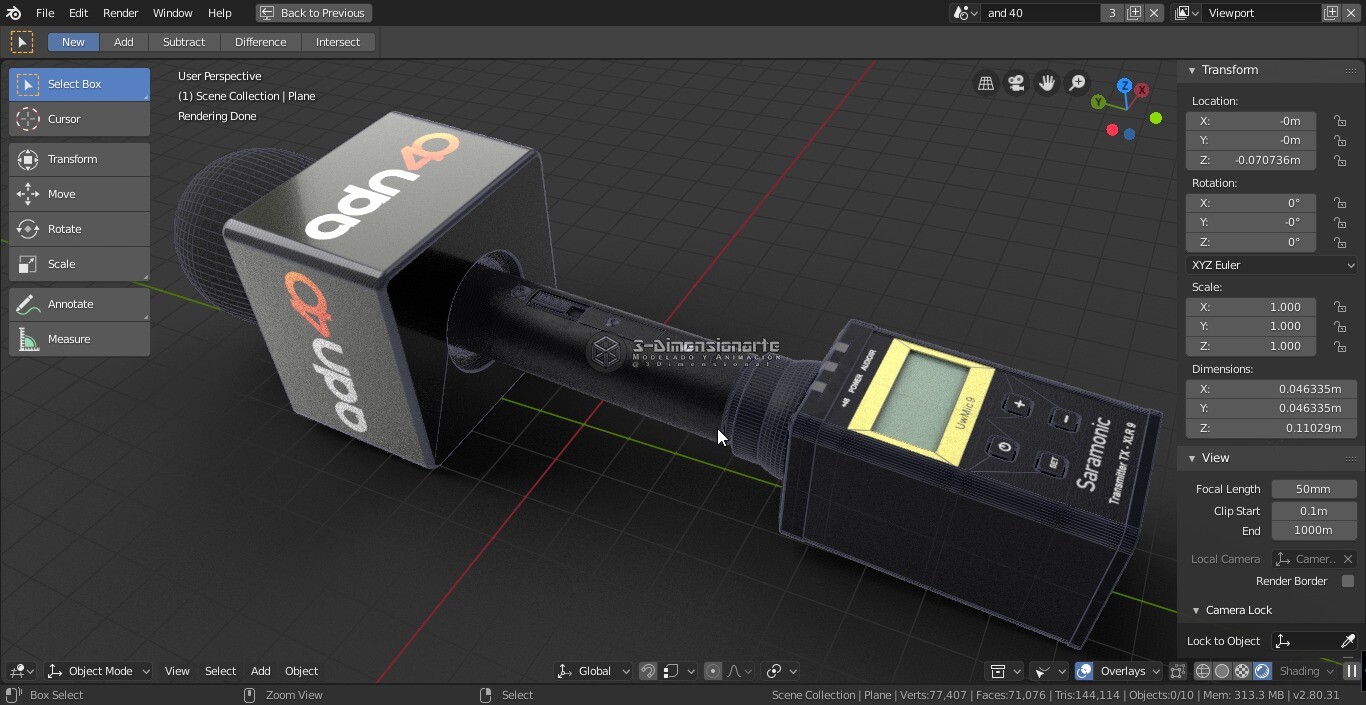
Task: Open the Render menu
Action: pos(121,13)
